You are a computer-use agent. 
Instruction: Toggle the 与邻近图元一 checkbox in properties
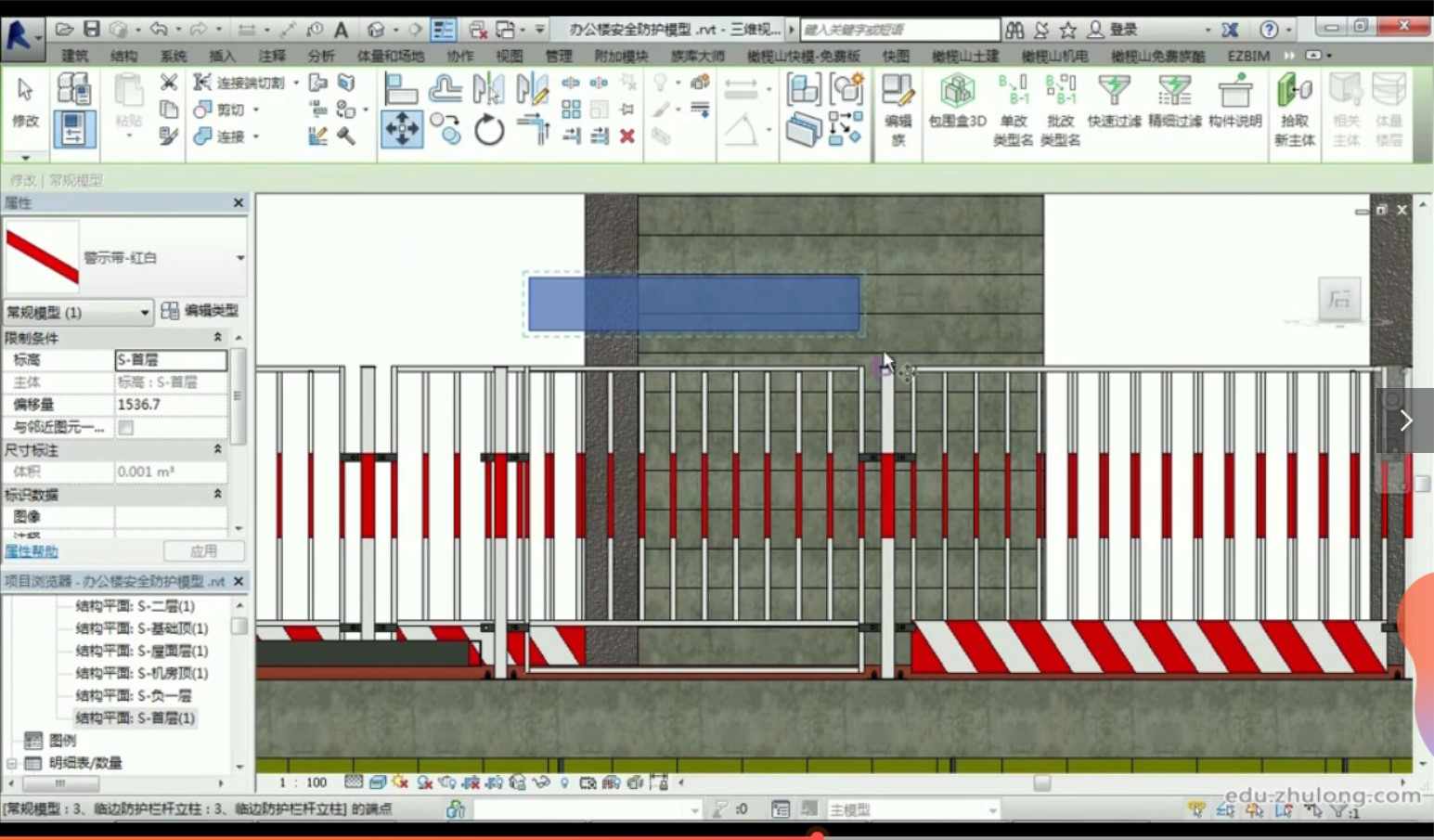pyautogui.click(x=126, y=427)
